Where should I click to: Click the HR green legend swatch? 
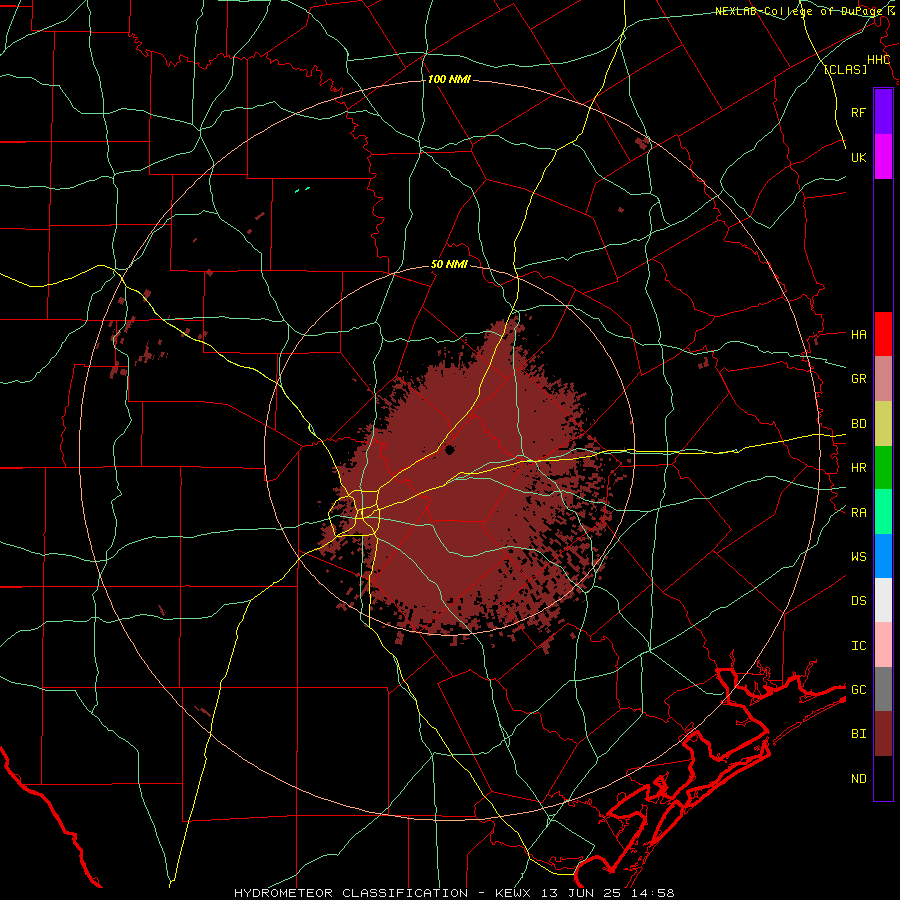(883, 468)
